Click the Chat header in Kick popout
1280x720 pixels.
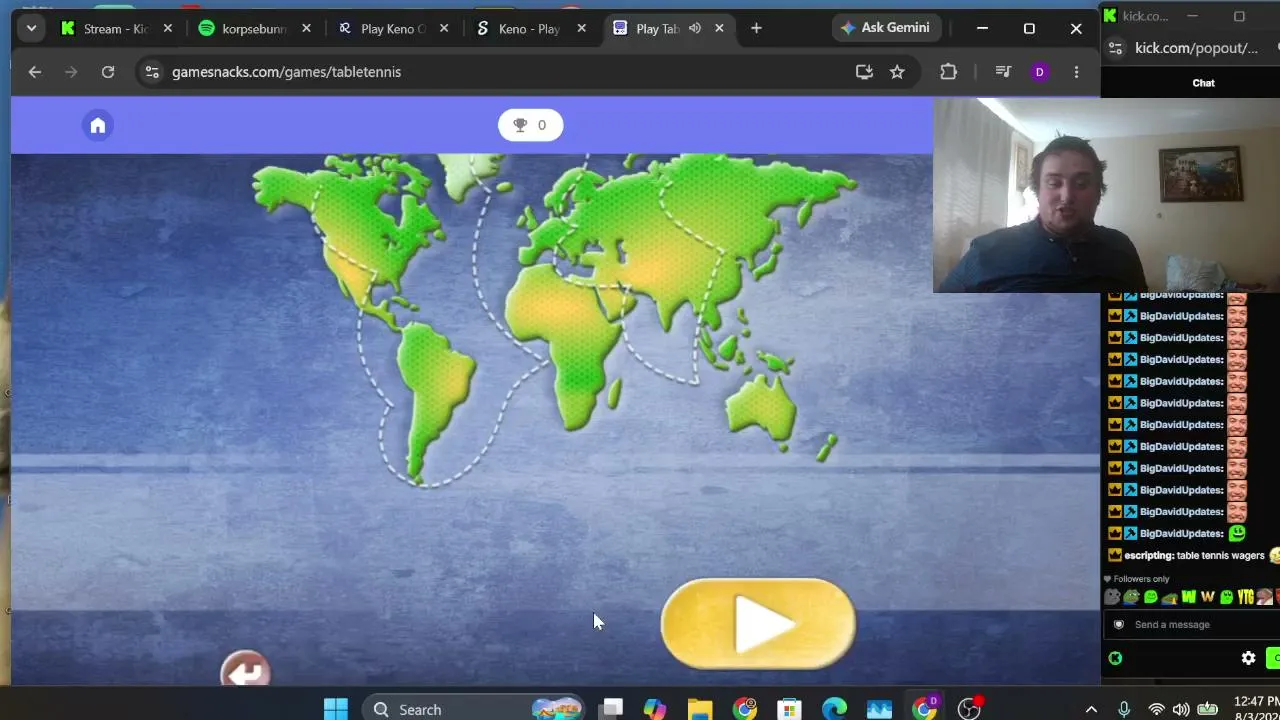pos(1203,83)
